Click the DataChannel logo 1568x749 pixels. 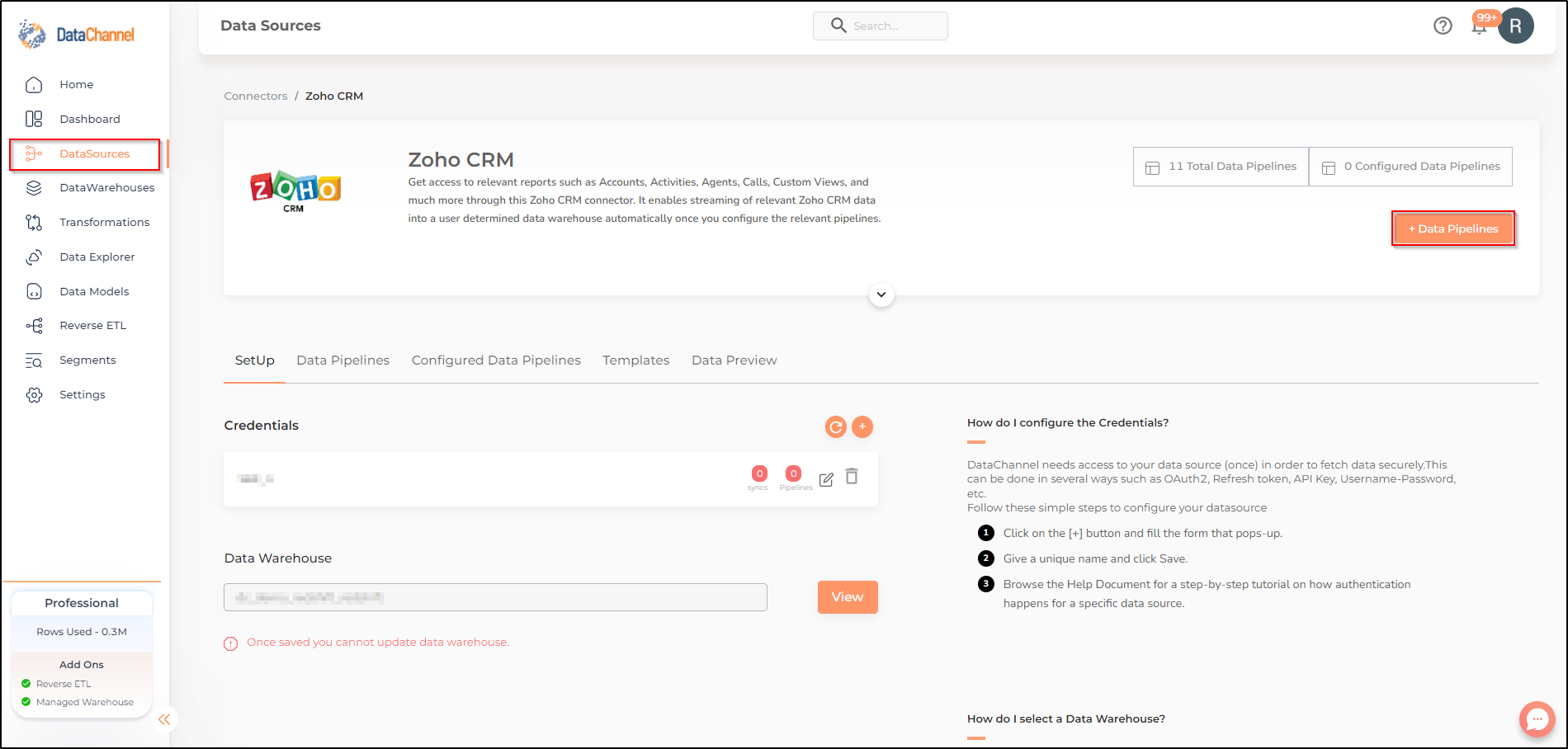(x=76, y=34)
